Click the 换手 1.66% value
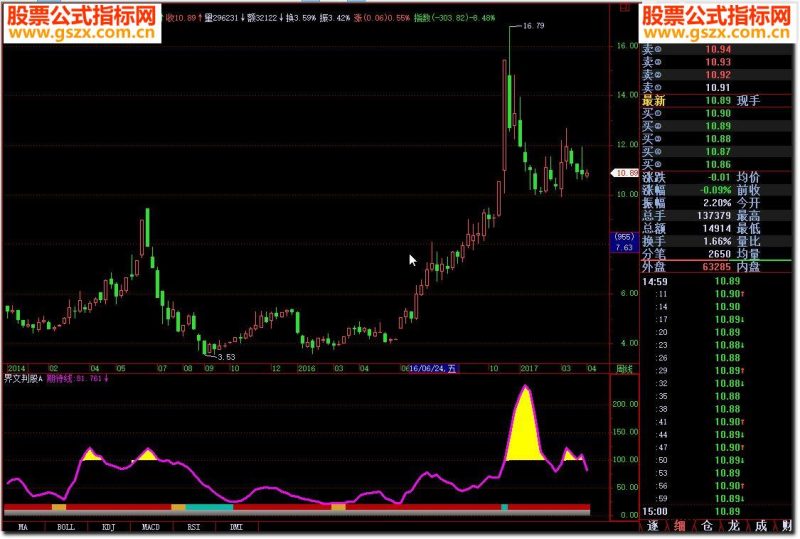 (717, 241)
